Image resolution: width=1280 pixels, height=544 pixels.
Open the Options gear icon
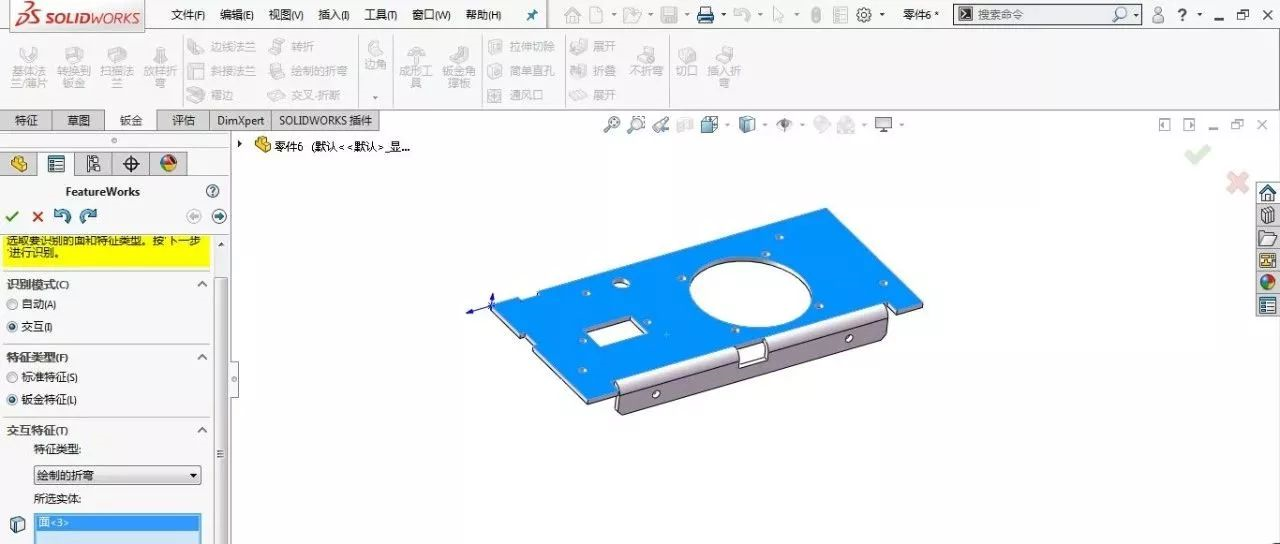point(864,15)
